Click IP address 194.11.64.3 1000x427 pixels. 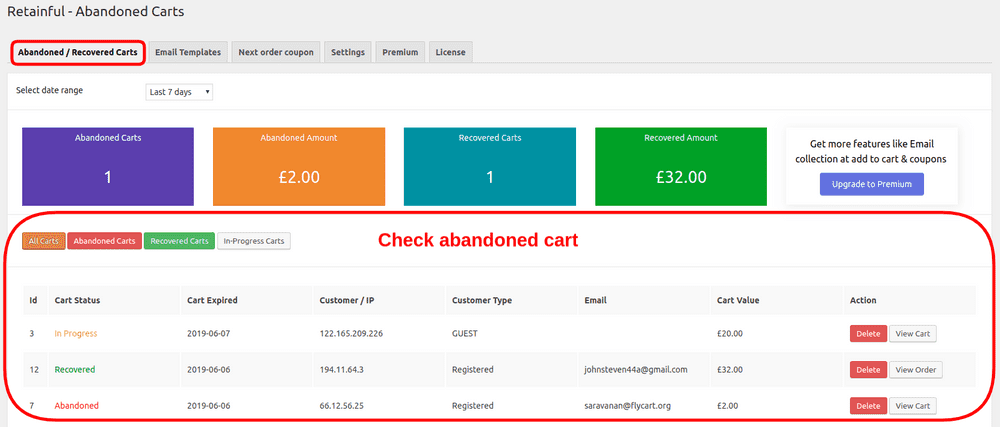(341, 370)
